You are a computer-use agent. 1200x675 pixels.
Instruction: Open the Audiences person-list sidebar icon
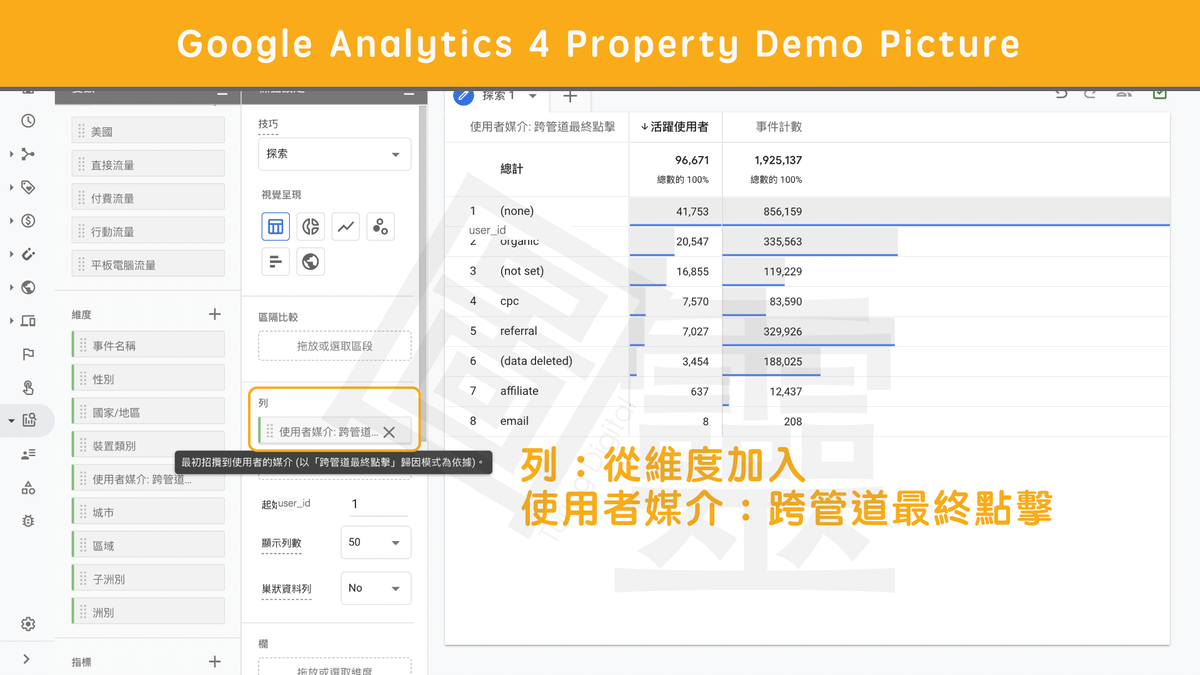(x=28, y=454)
